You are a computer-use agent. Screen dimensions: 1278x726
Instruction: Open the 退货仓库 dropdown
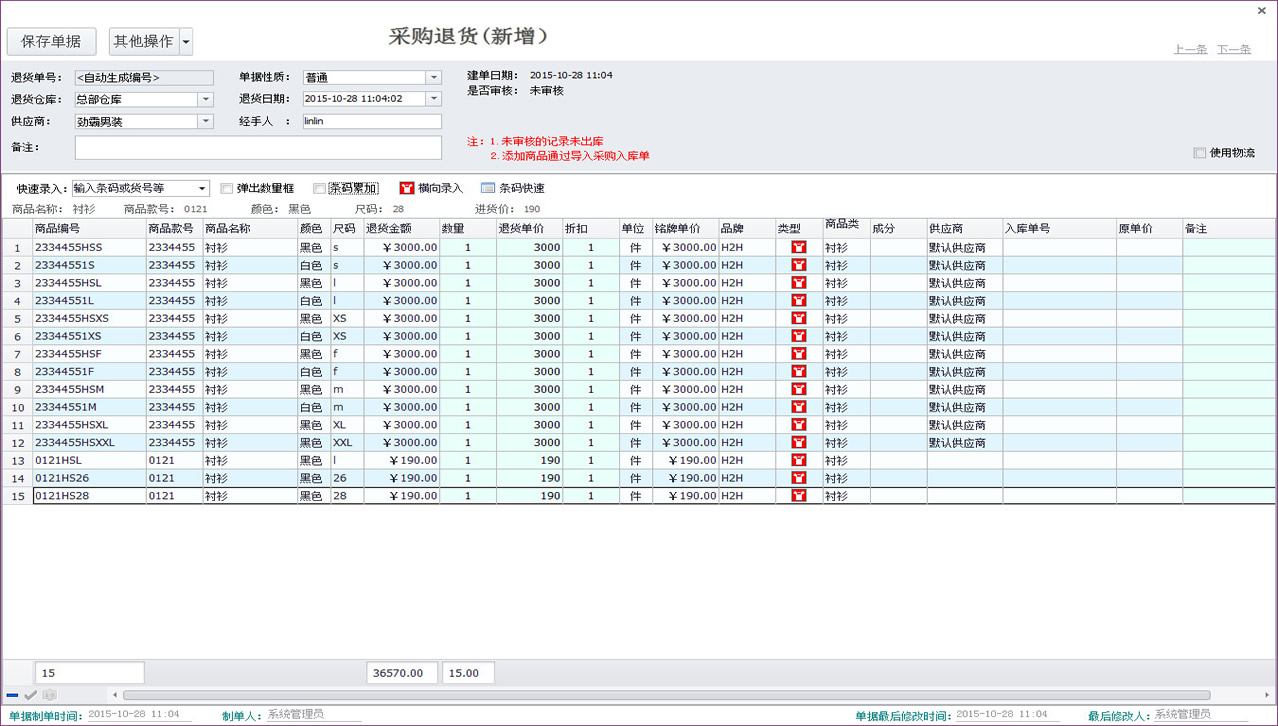click(x=205, y=100)
